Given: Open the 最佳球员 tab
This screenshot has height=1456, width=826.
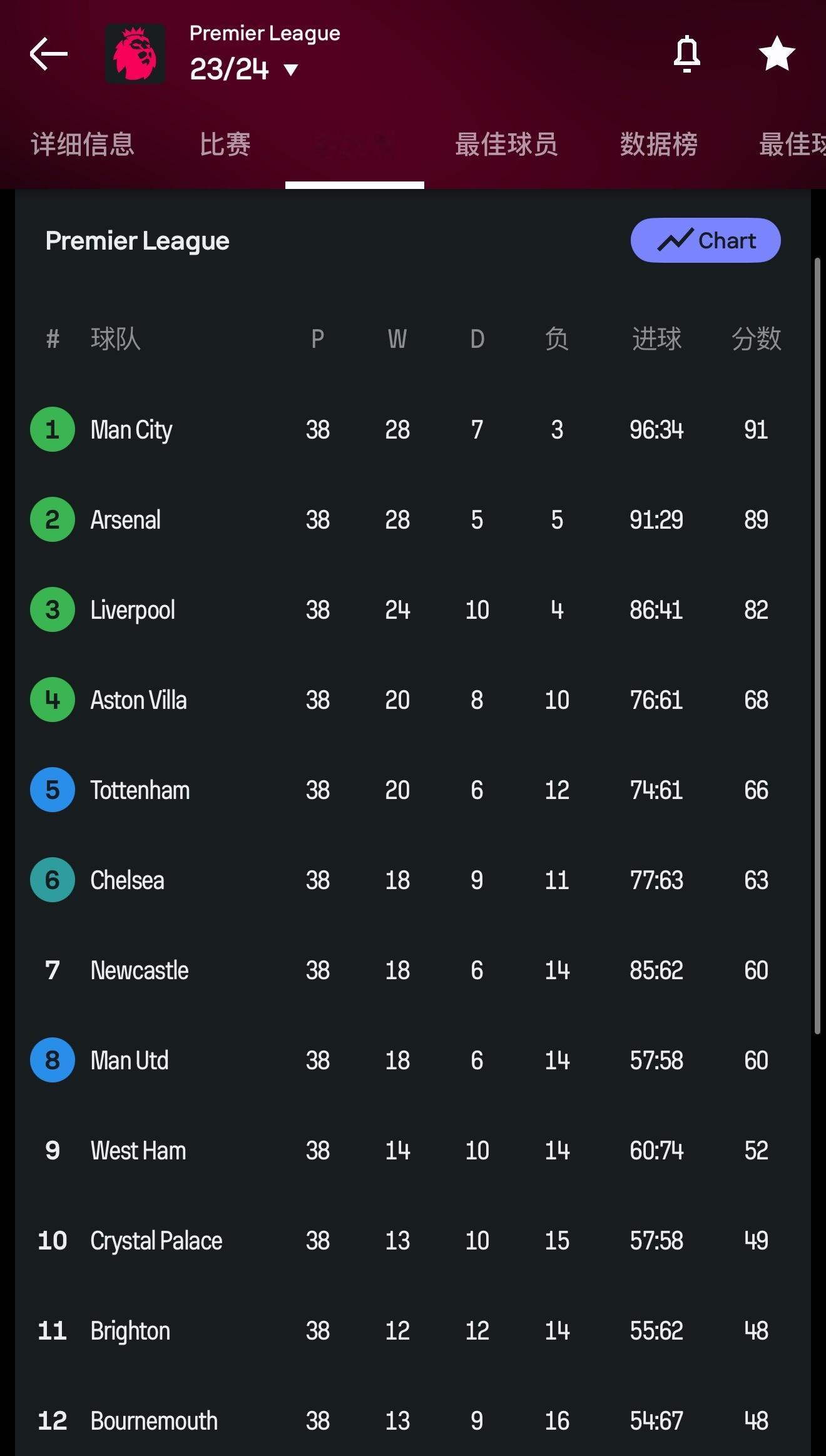Looking at the screenshot, I should [506, 145].
